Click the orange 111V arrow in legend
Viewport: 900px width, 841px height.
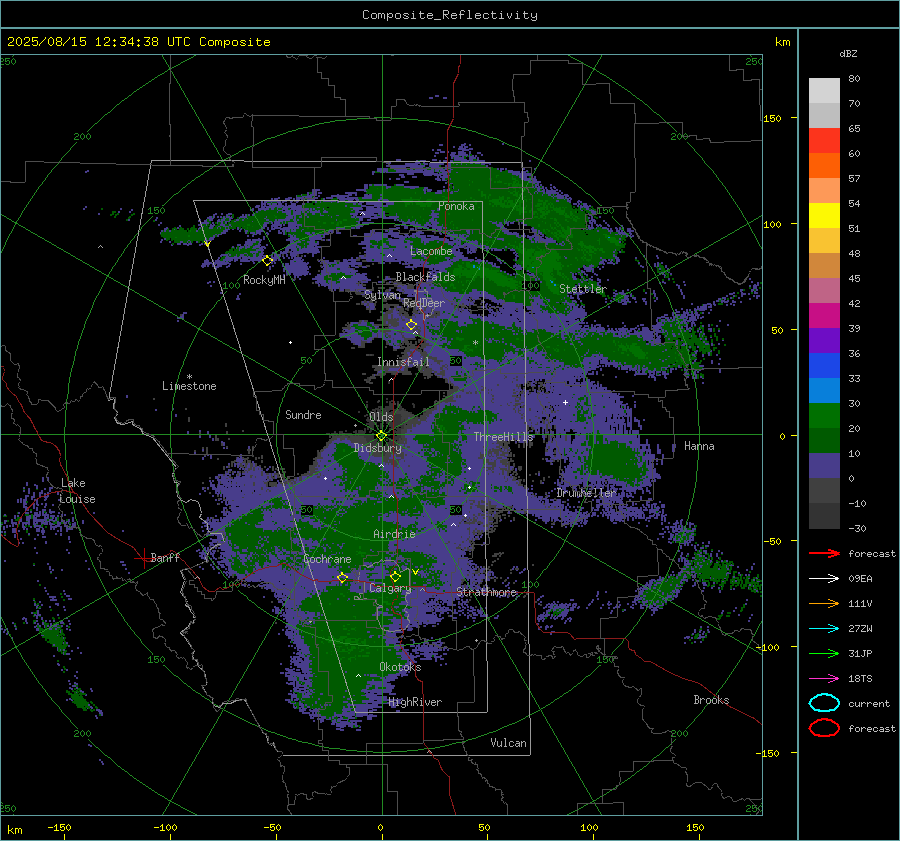click(824, 603)
